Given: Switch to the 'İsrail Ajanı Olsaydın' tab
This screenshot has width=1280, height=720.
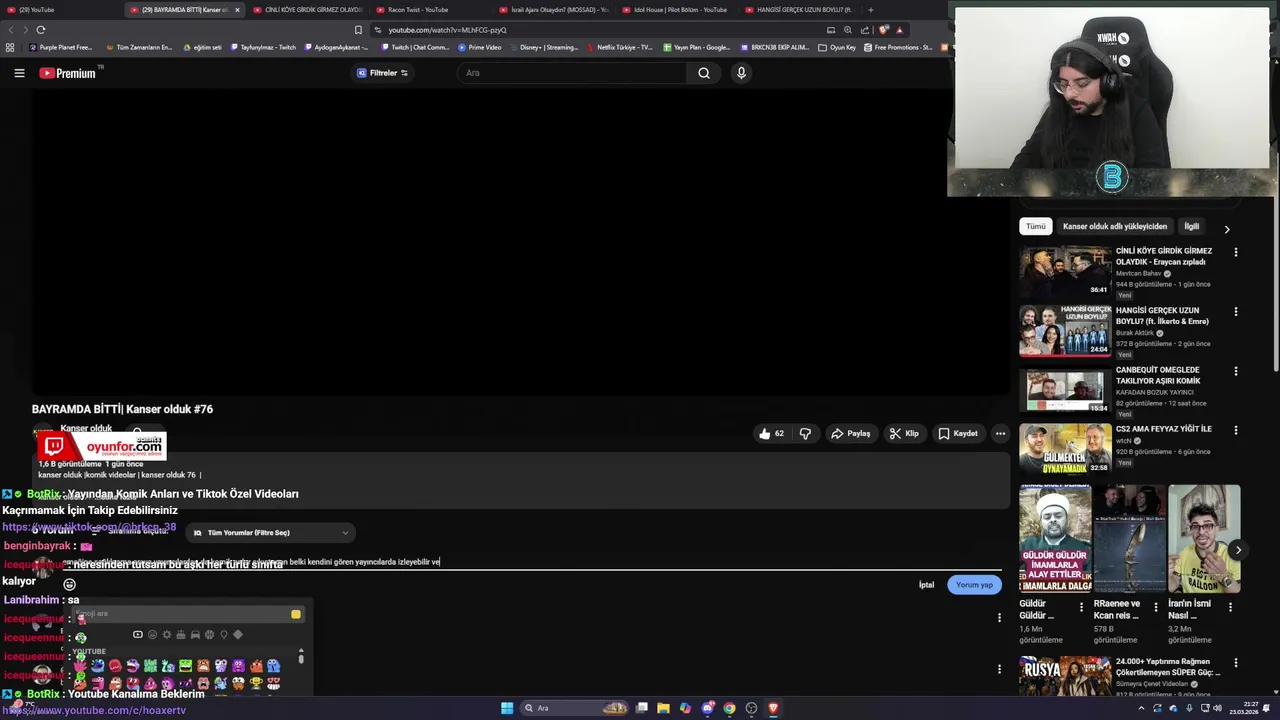Looking at the screenshot, I should pos(553,10).
